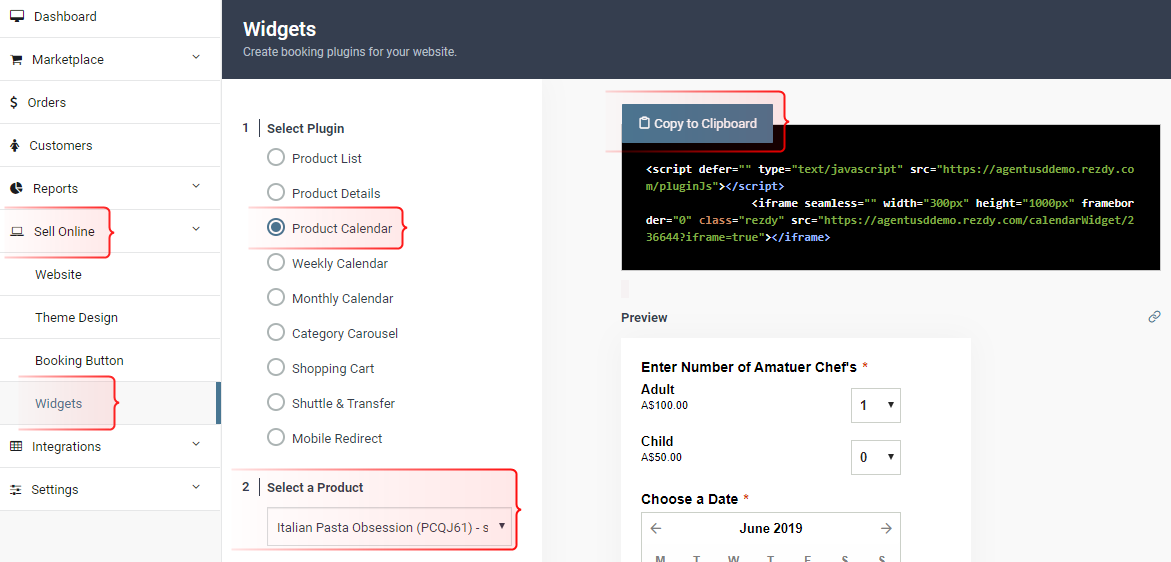Click the Marketplace shopping cart icon

pos(16,60)
